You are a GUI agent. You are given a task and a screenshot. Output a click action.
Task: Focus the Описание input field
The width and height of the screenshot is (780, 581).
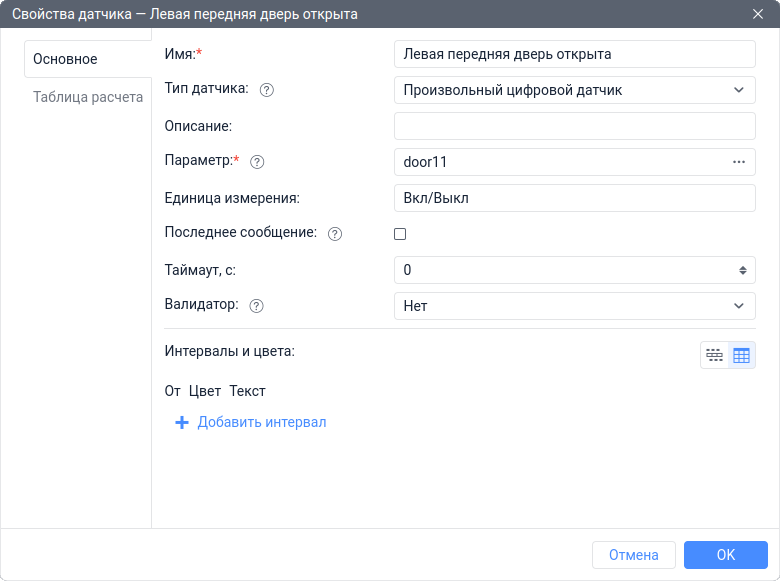[x=575, y=126]
